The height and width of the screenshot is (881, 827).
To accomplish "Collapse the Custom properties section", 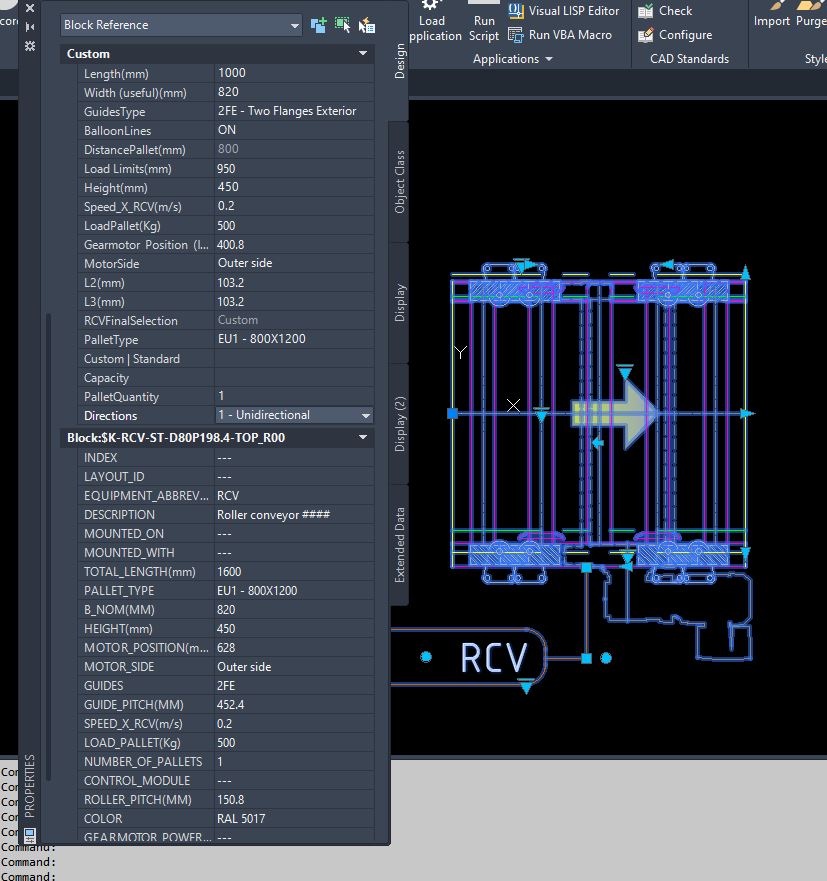I will (x=364, y=54).
